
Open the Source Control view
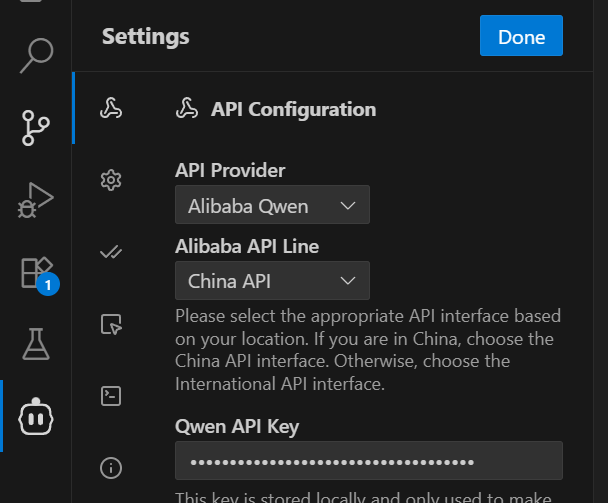[36, 128]
